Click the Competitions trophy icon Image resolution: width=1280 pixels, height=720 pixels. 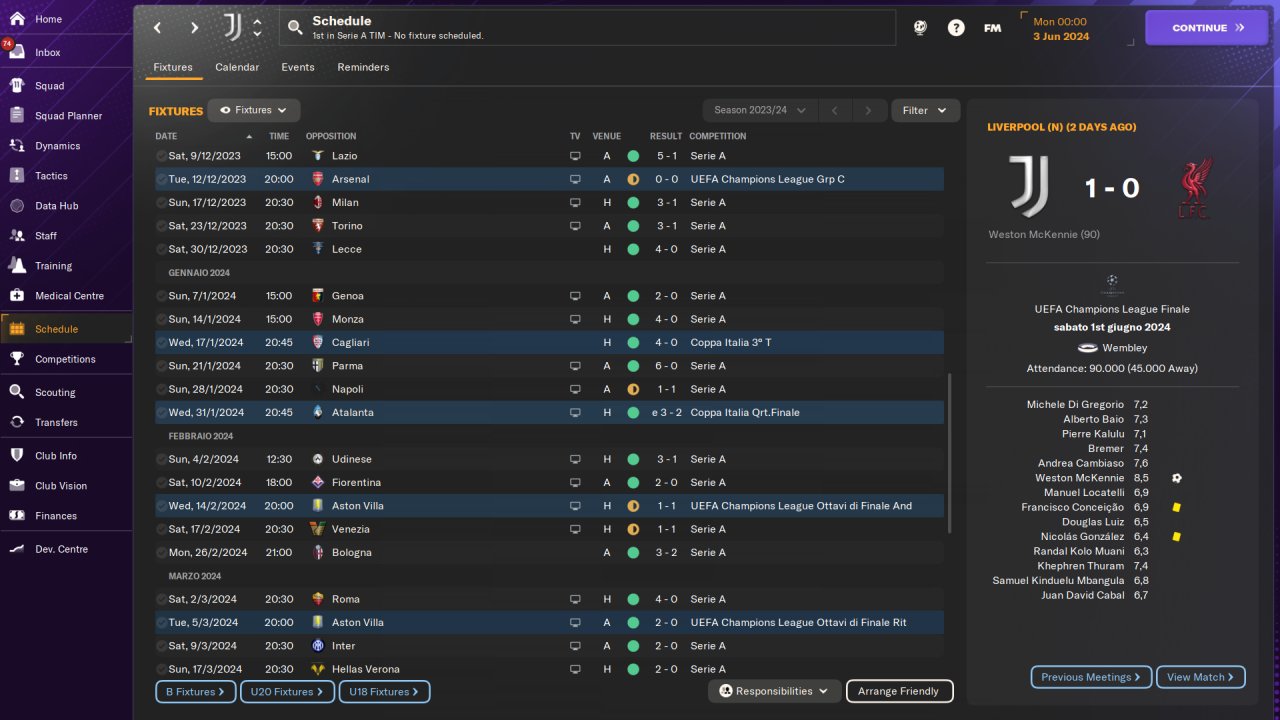coord(16,359)
